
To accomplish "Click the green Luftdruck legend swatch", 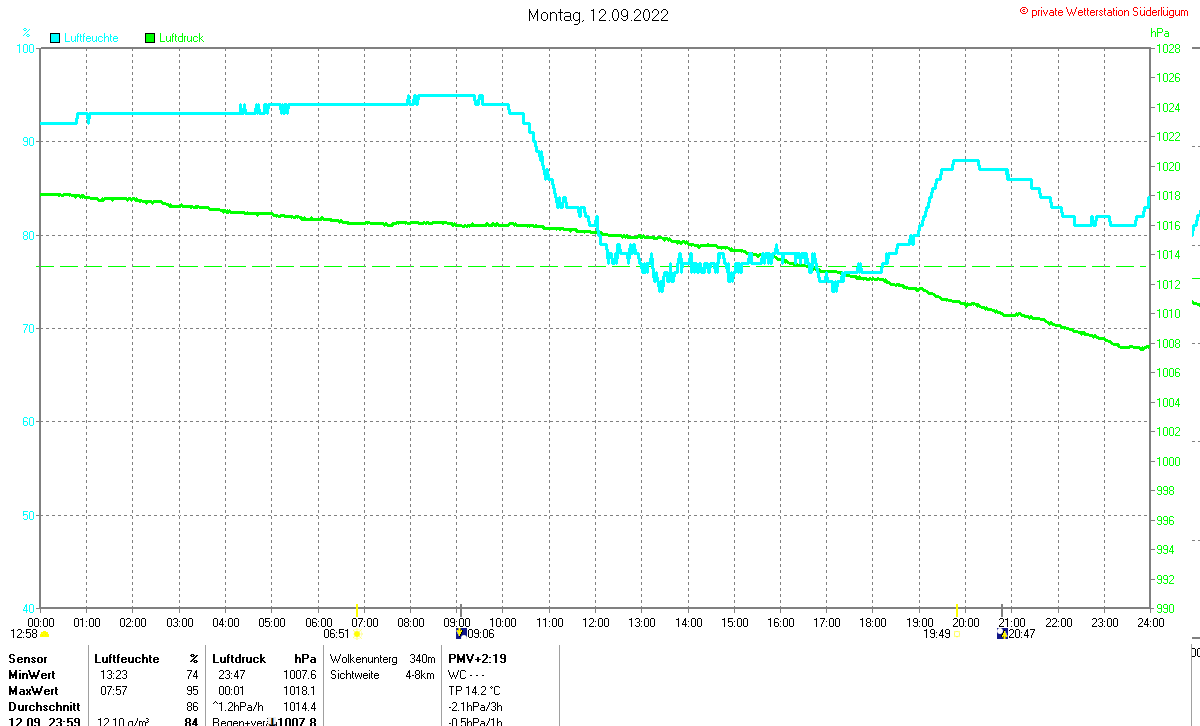I will point(150,38).
